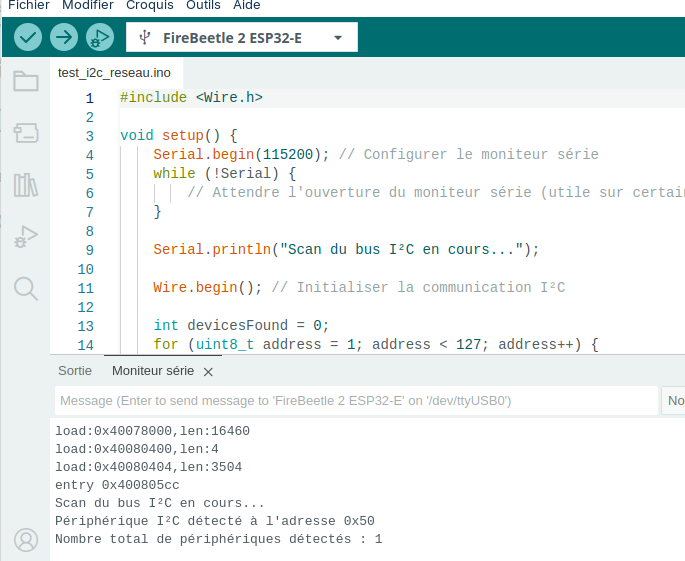Click serial output 'load:0x40078000,len:16460'
Image resolution: width=685 pixels, height=561 pixels.
pos(152,431)
